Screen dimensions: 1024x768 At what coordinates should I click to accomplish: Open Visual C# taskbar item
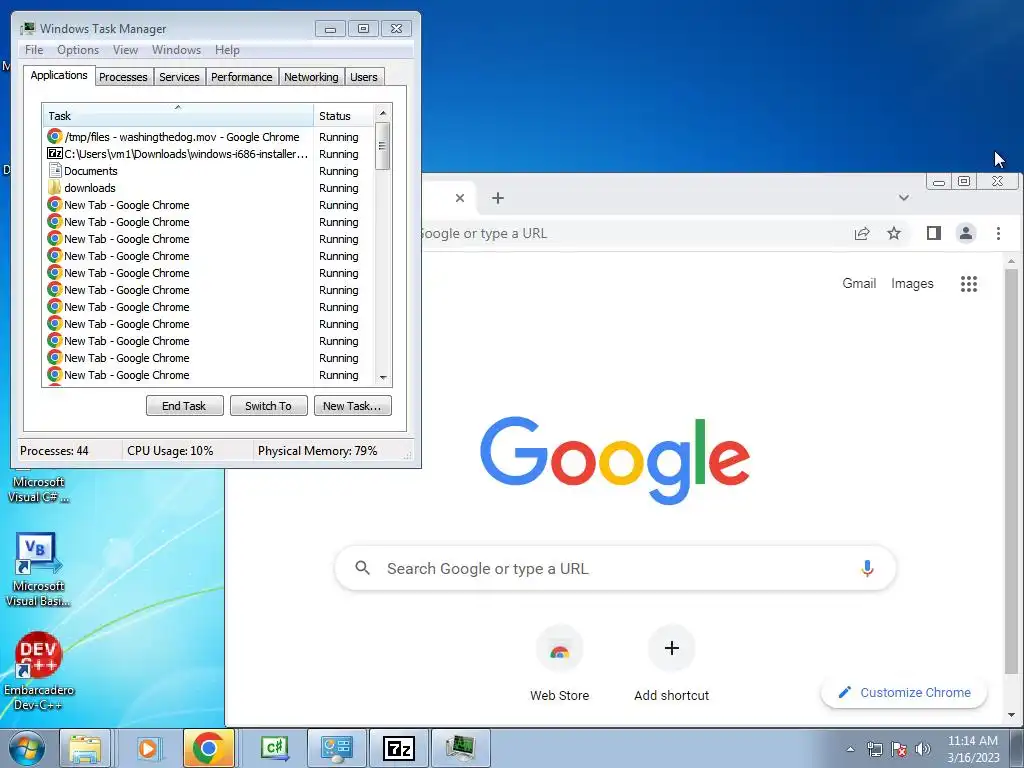(x=274, y=748)
